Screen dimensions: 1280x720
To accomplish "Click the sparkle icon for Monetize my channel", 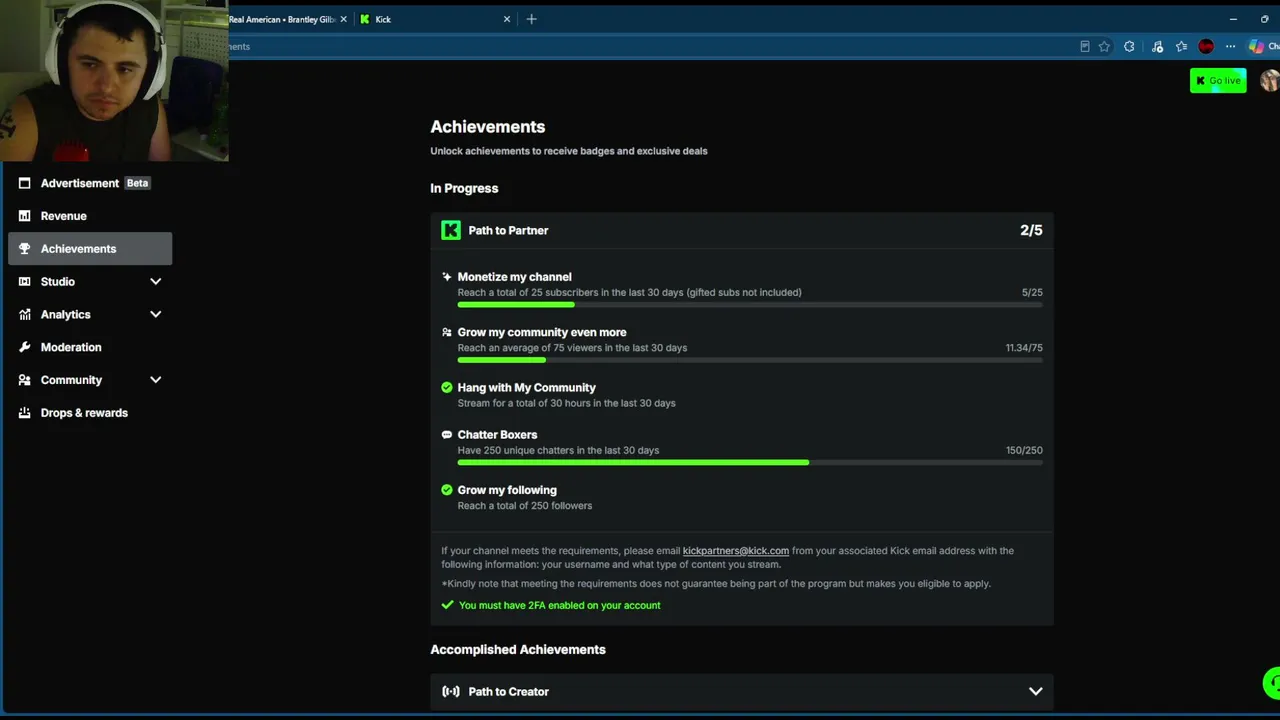I will tap(447, 277).
